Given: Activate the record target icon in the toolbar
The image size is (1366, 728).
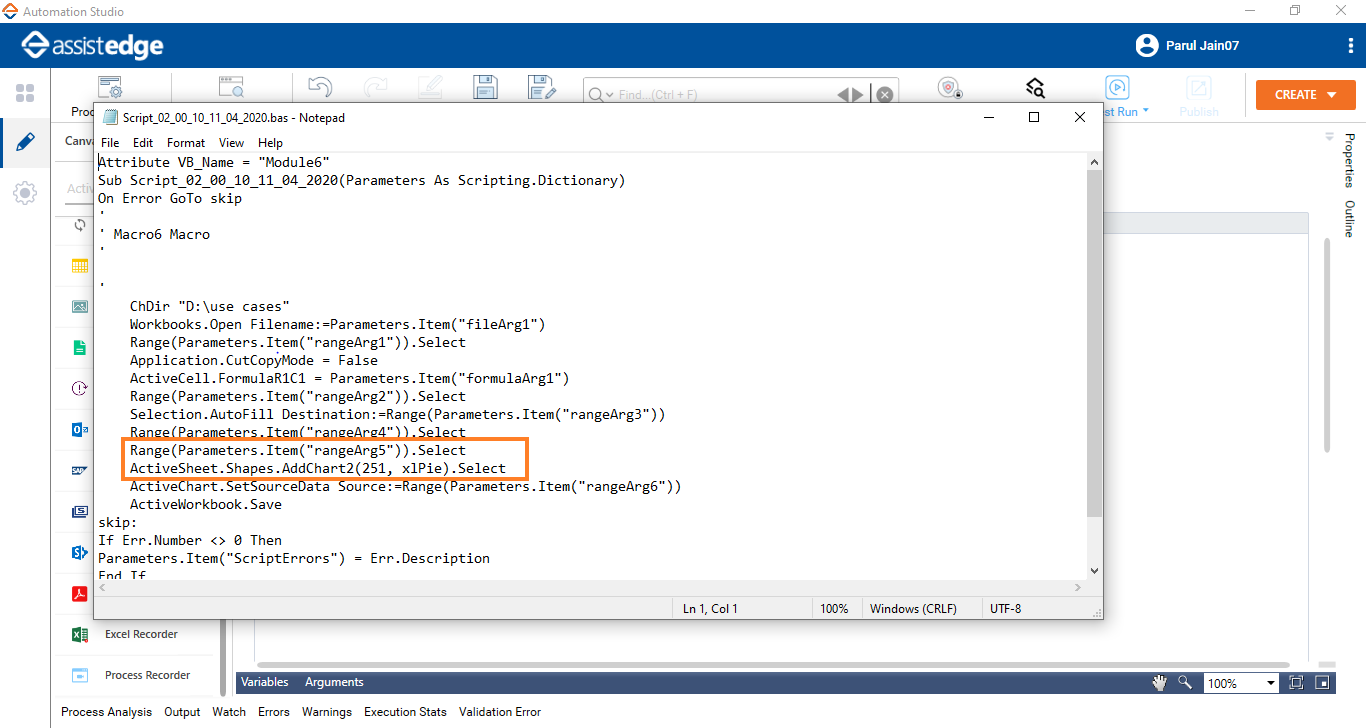Looking at the screenshot, I should [x=949, y=89].
